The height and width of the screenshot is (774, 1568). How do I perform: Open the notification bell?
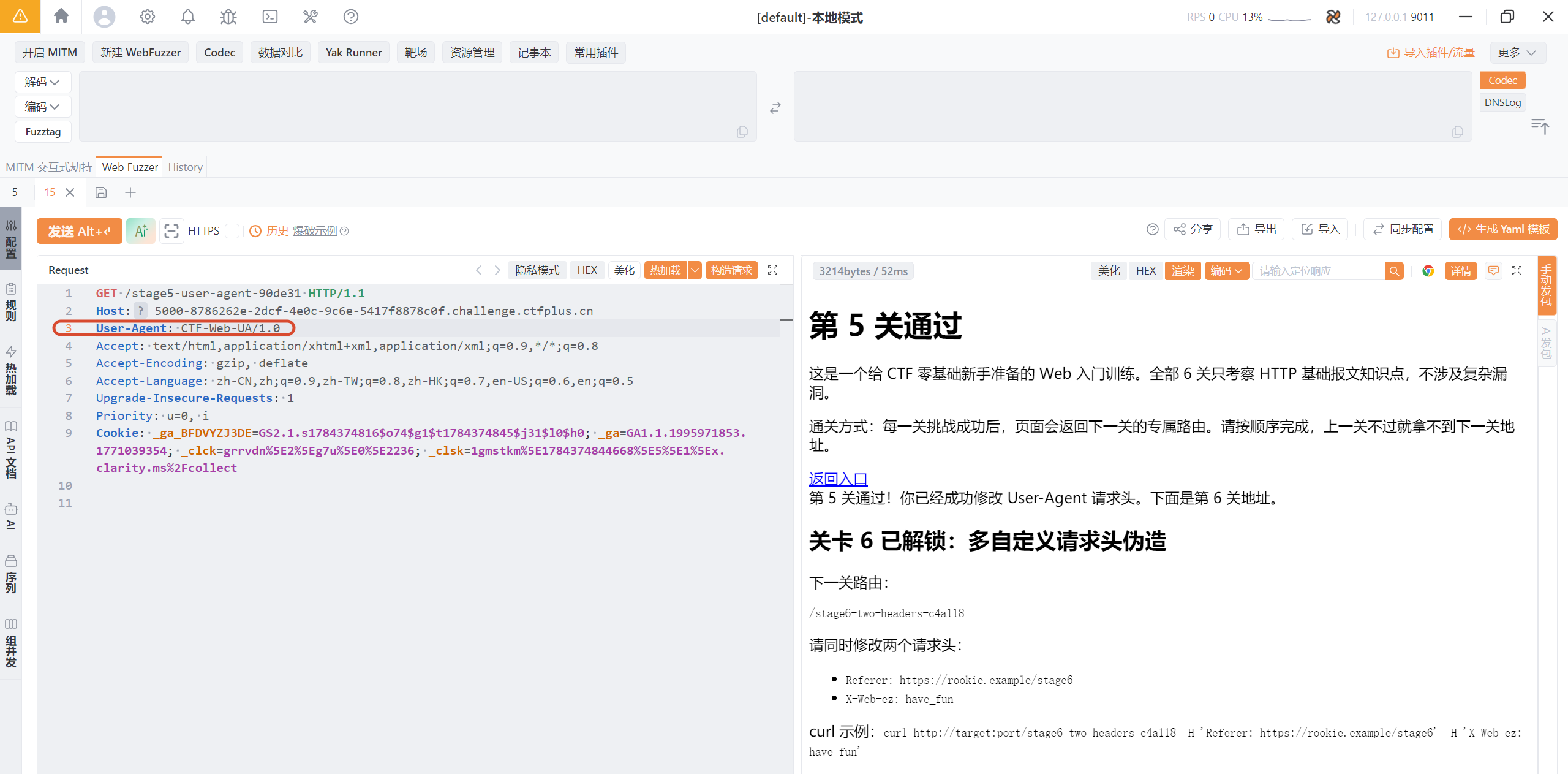188,17
